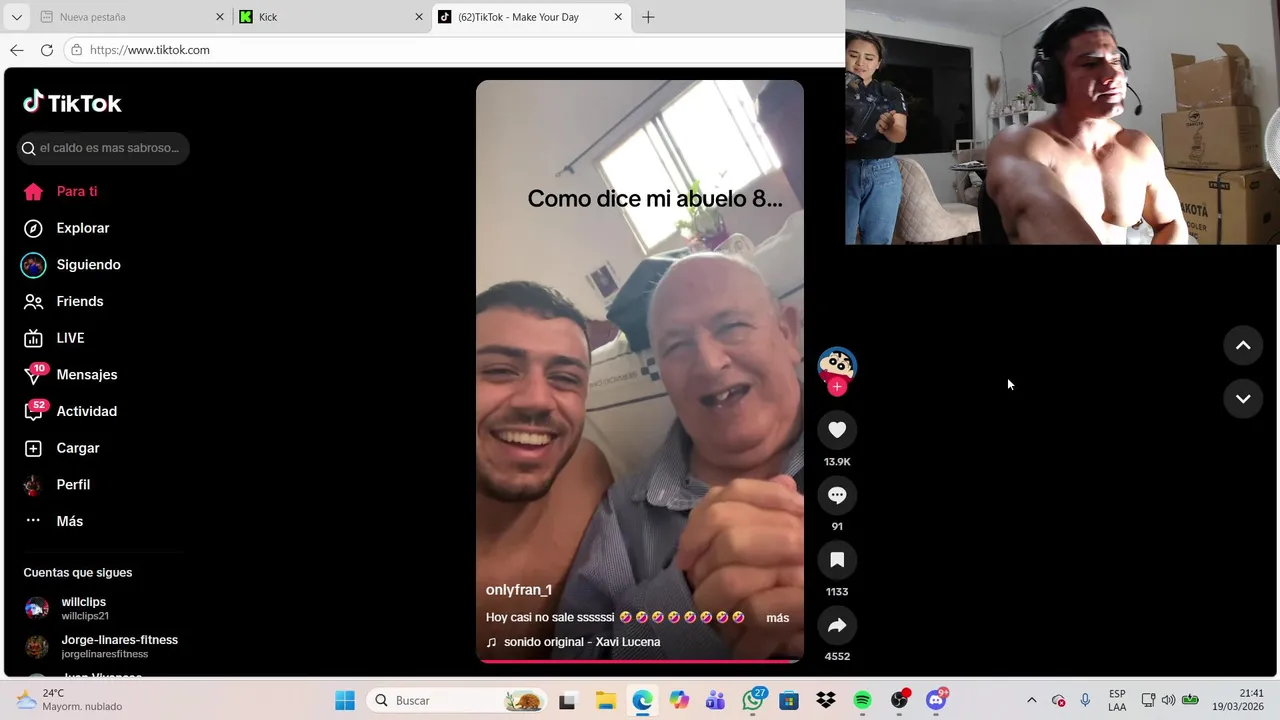
Task: Open Discord from the taskbar
Action: 936,700
